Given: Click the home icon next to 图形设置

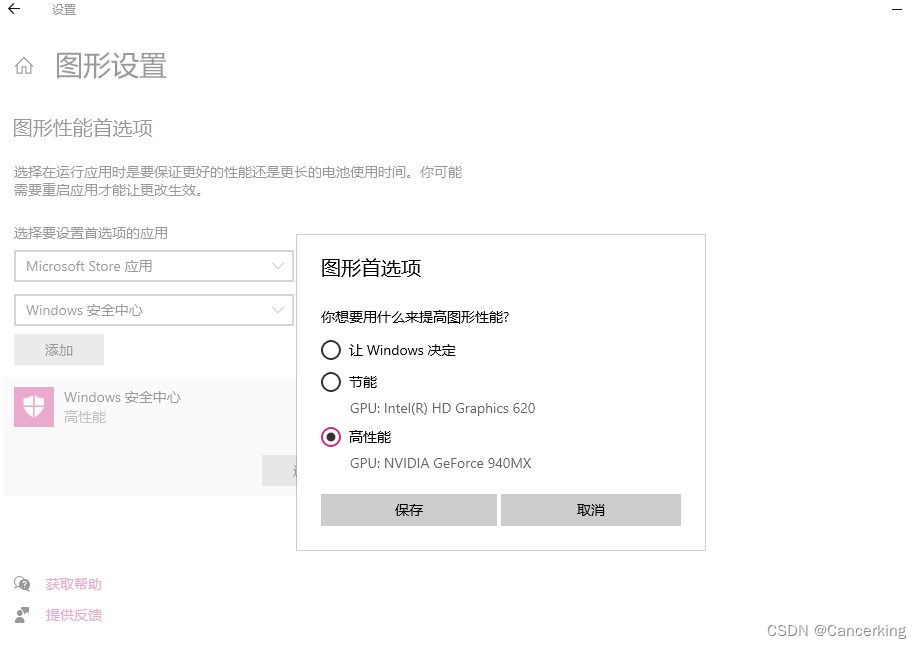Looking at the screenshot, I should pyautogui.click(x=23, y=65).
